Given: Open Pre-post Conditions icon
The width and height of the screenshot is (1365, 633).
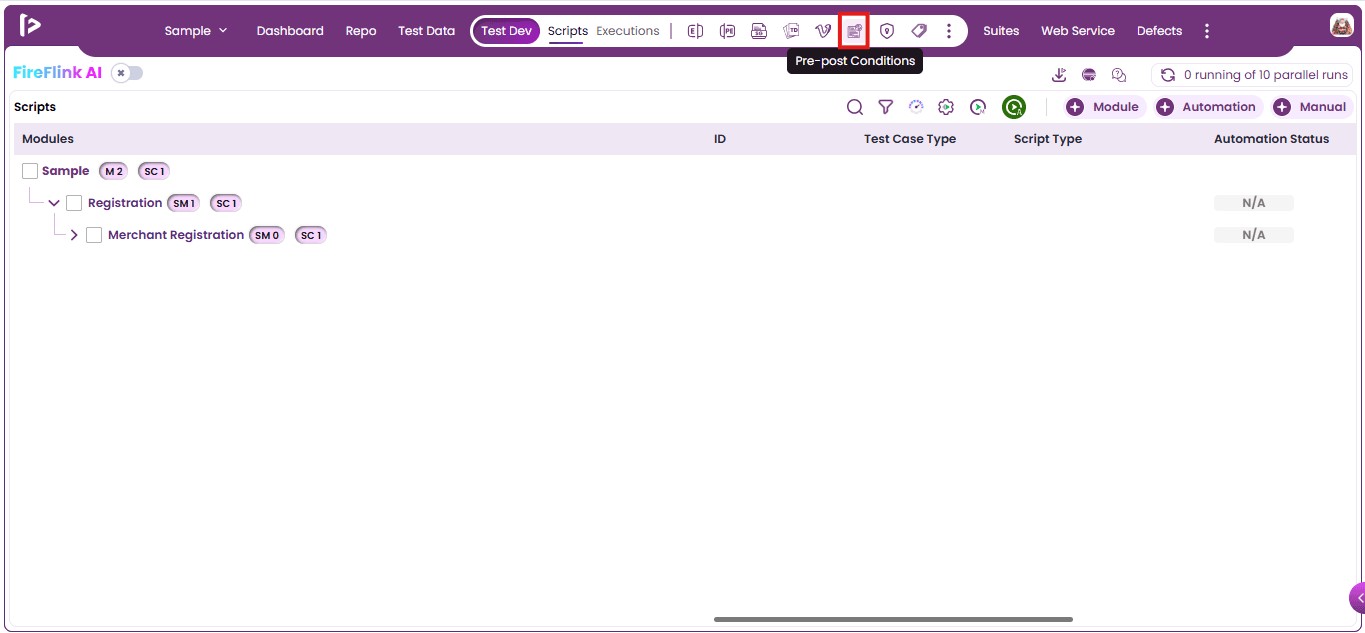Looking at the screenshot, I should click(854, 31).
